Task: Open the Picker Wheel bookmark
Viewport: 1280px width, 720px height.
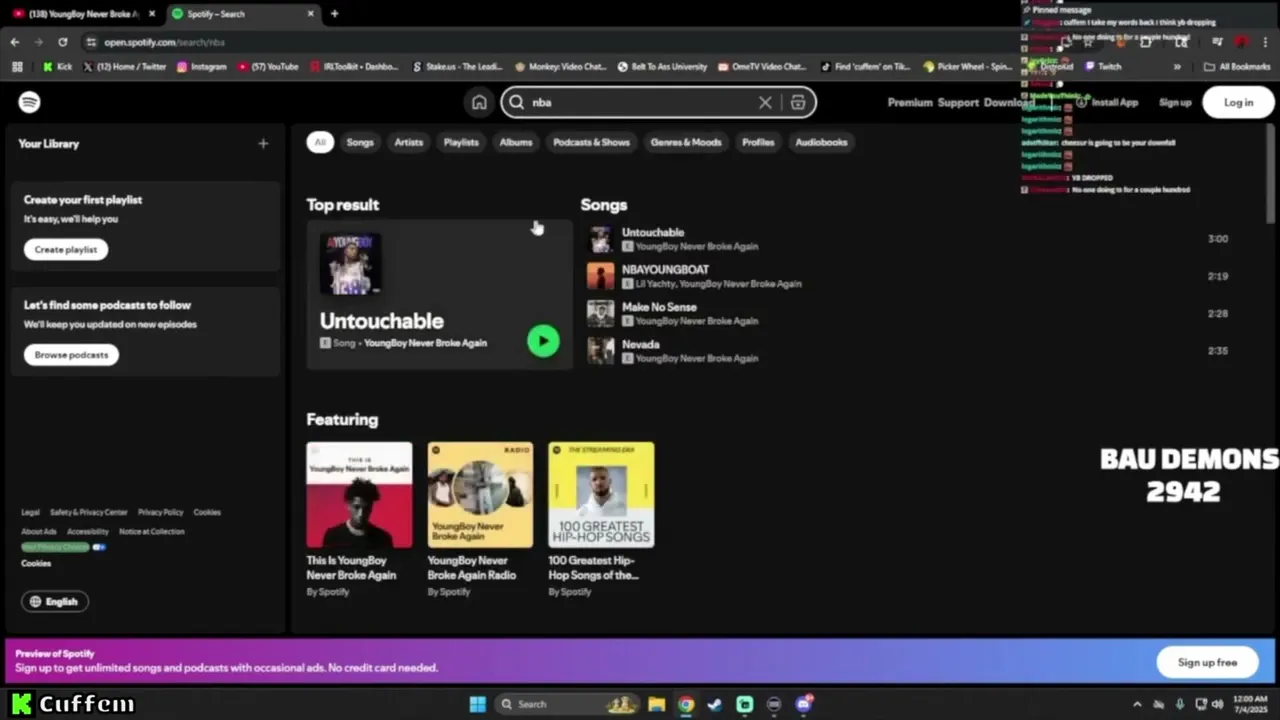Action: click(968, 67)
